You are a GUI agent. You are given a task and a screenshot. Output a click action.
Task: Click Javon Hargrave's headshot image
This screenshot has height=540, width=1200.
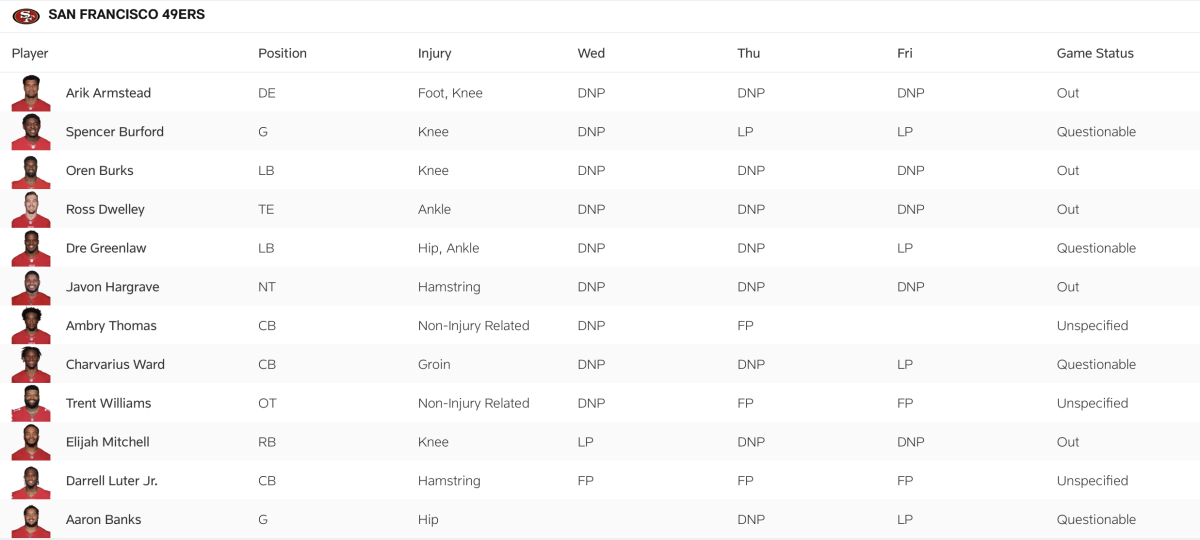31,287
